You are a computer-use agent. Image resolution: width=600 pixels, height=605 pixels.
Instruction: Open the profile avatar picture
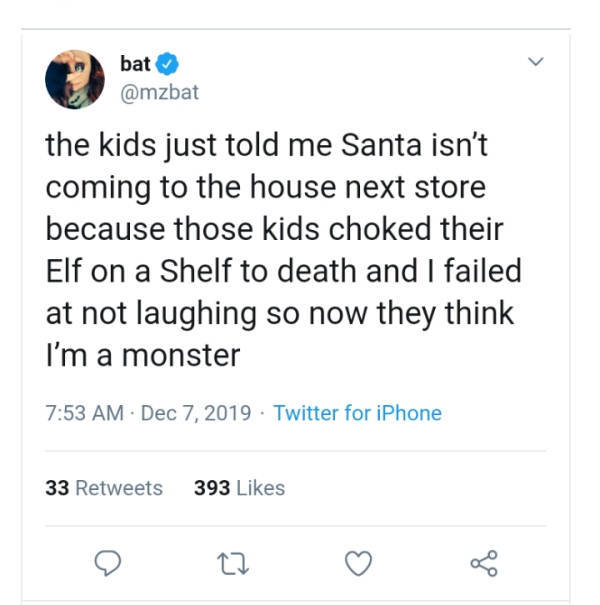pyautogui.click(x=75, y=79)
